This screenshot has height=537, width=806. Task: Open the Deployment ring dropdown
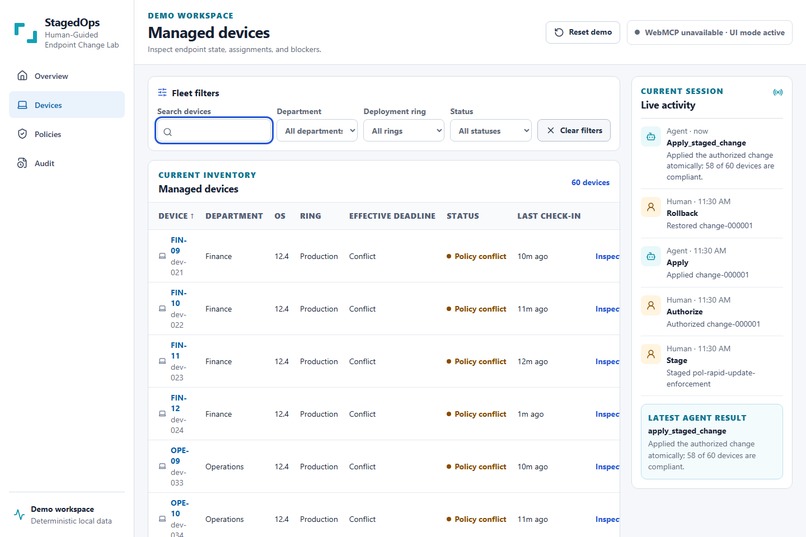404,131
